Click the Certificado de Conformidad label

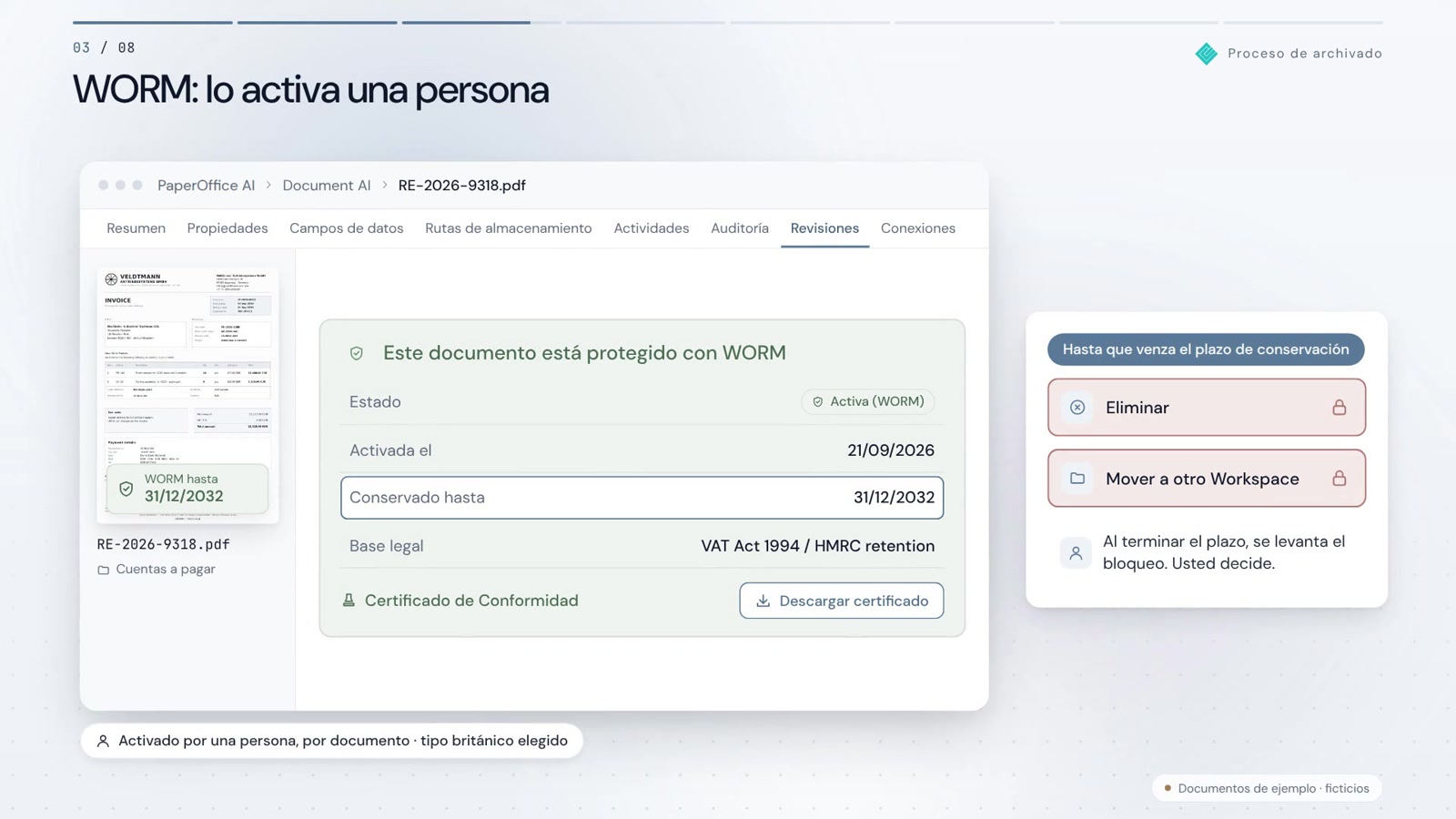point(471,601)
